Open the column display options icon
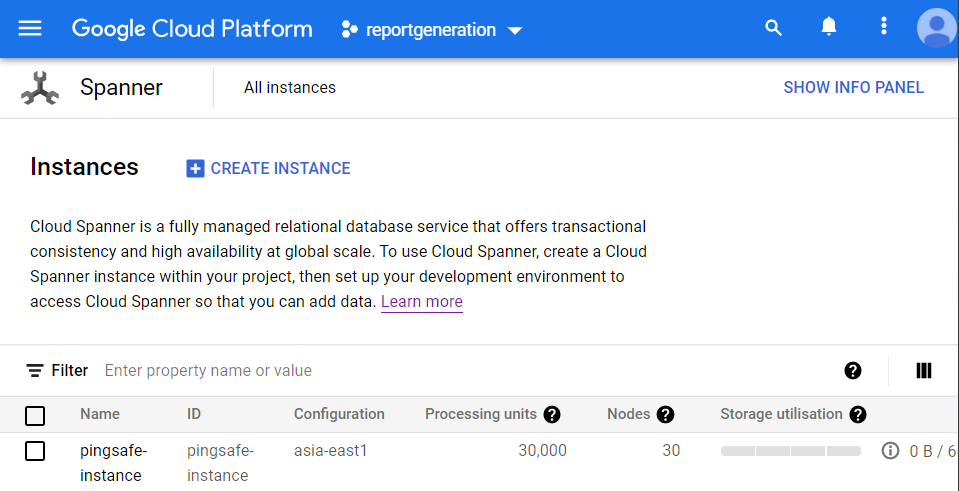 [924, 371]
